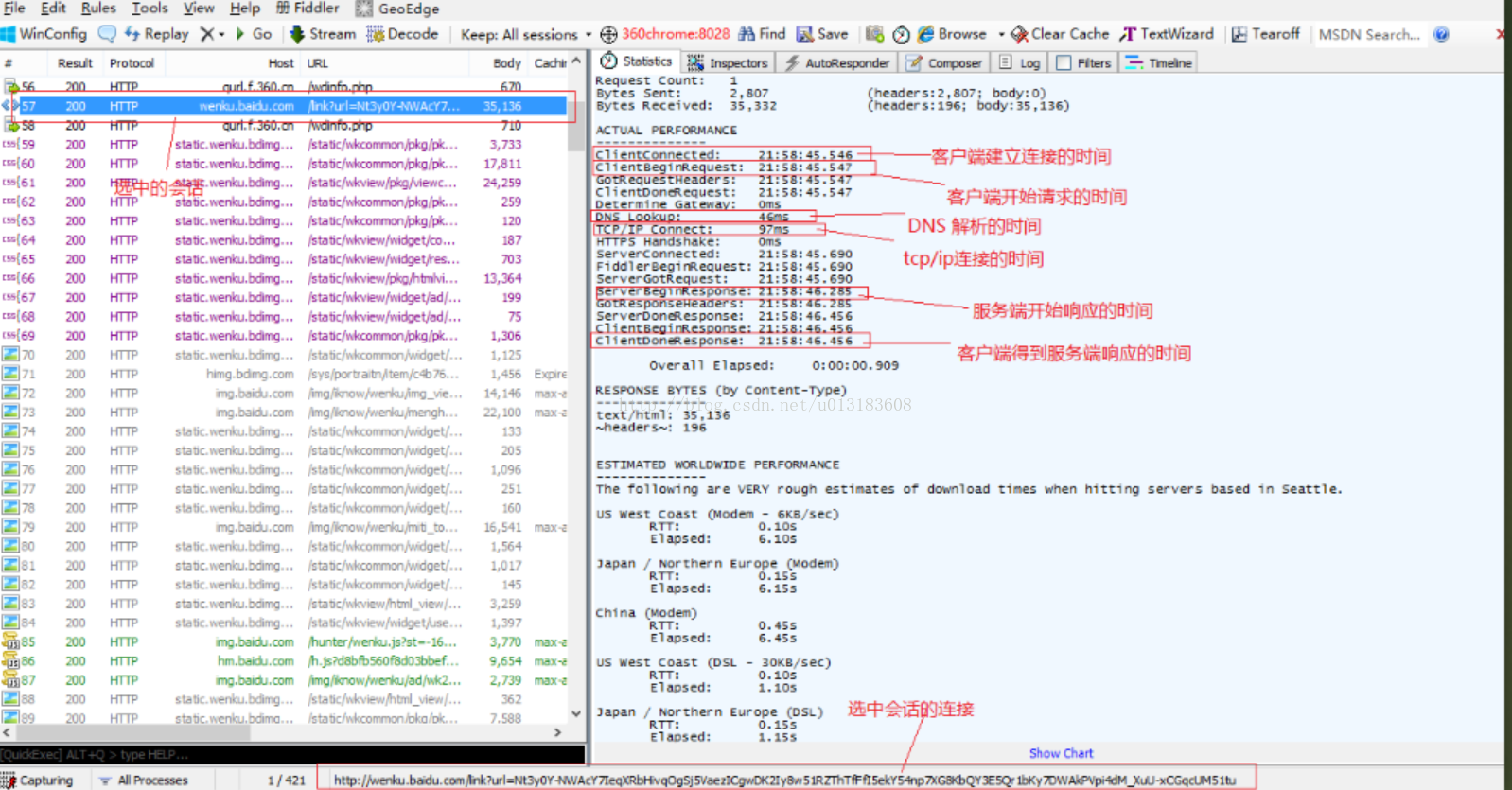This screenshot has width=1512, height=790.
Task: Switch to the Statistics tab
Action: 637,61
